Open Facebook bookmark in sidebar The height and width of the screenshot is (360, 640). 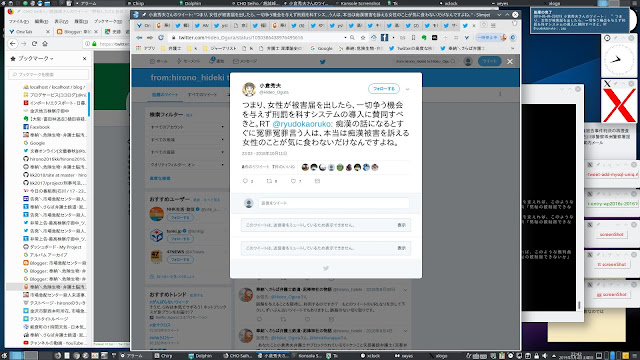pos(37,127)
